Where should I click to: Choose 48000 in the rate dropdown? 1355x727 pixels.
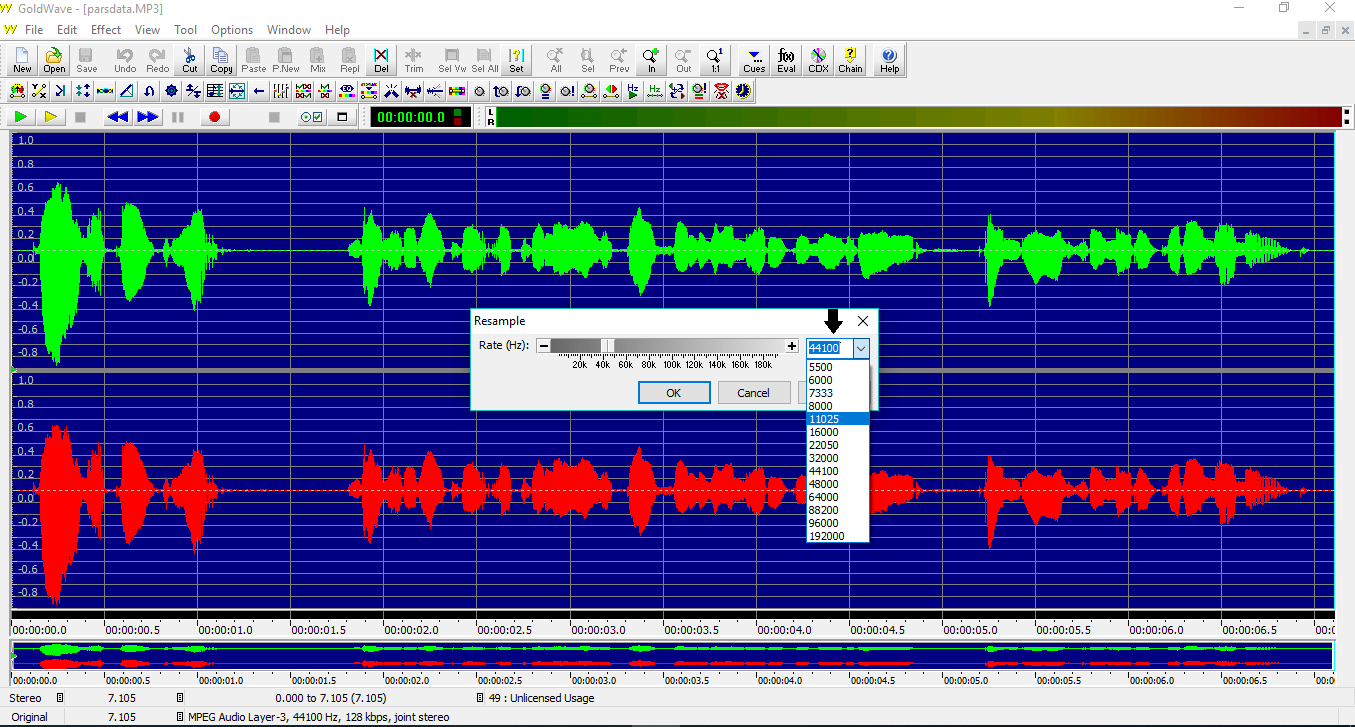[x=824, y=484]
